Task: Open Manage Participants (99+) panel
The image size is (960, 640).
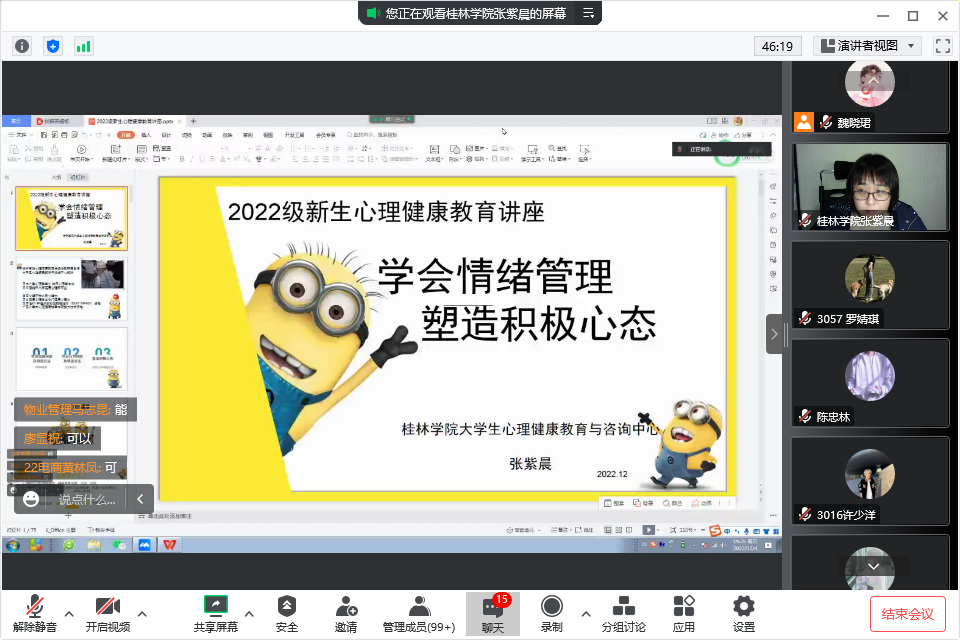Action: coord(419,613)
